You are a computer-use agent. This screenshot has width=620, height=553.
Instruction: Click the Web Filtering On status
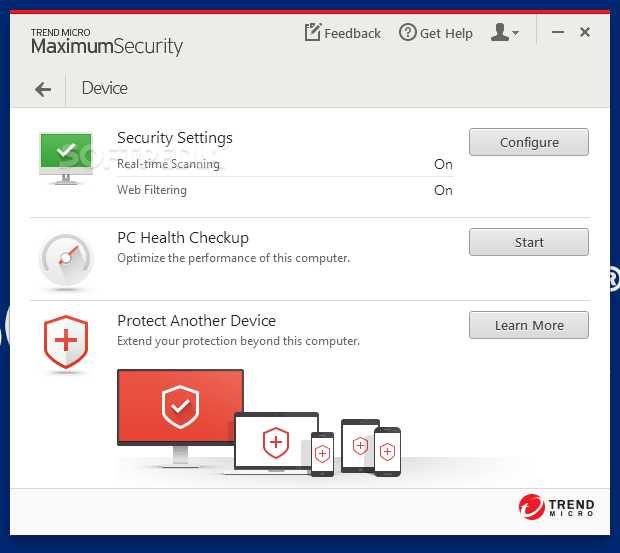pos(443,191)
